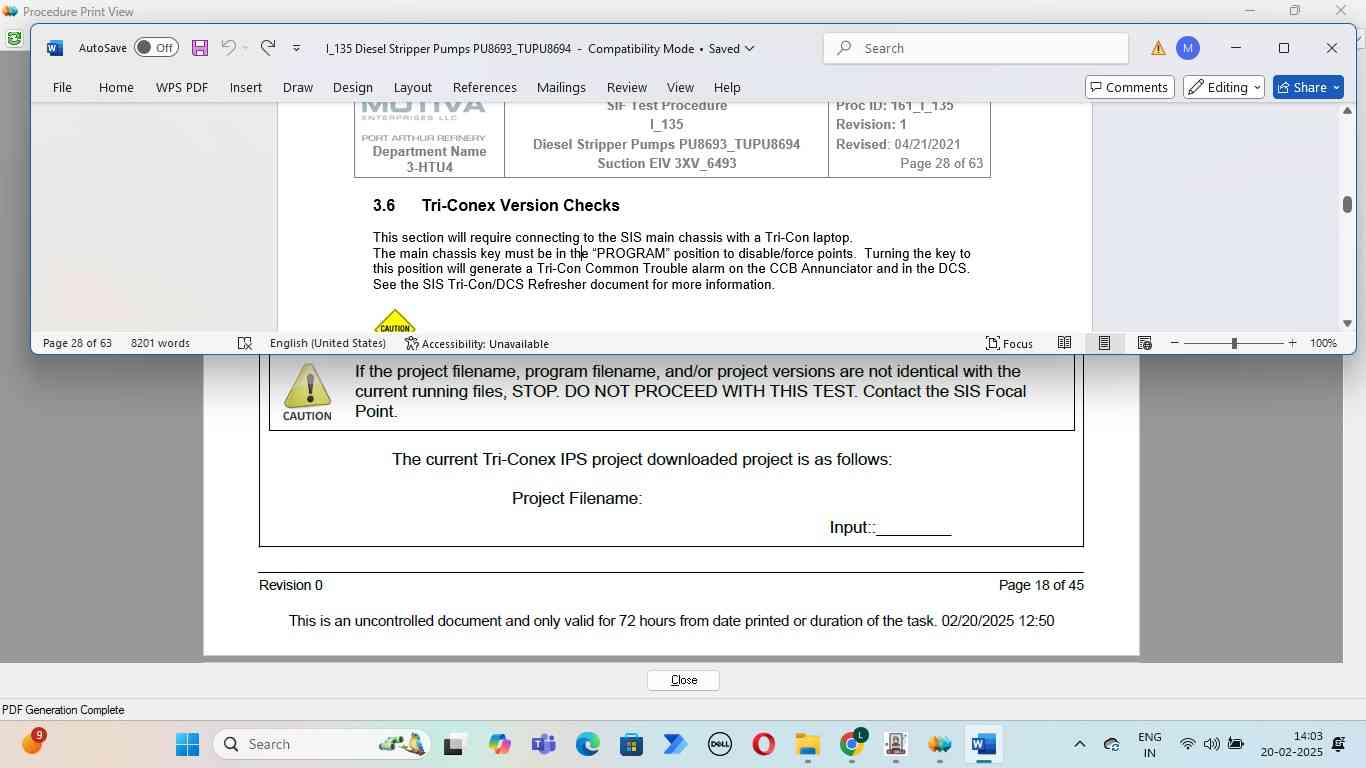Toggle the AutoSave switch in Word

click(x=156, y=48)
